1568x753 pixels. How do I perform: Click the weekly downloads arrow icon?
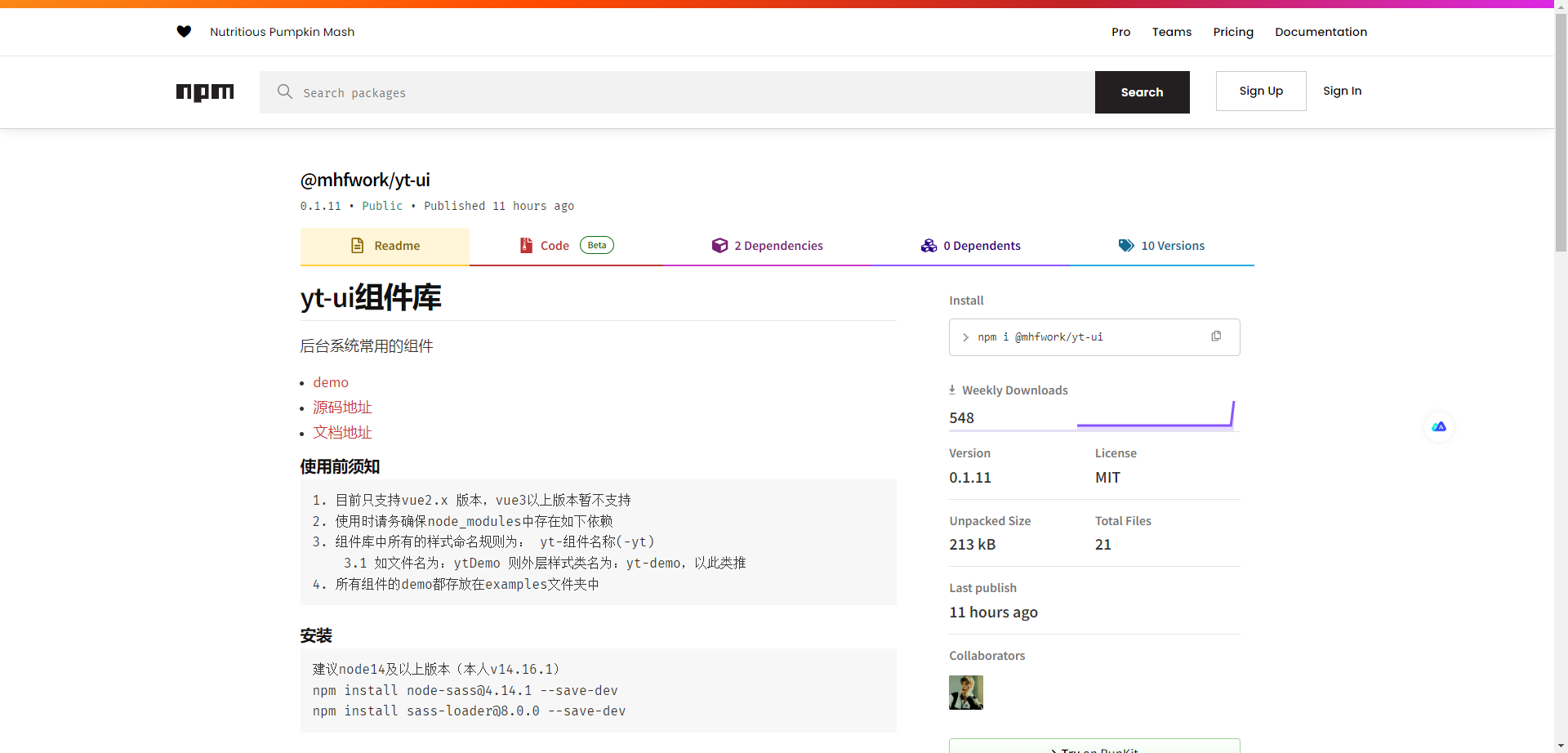tap(952, 390)
